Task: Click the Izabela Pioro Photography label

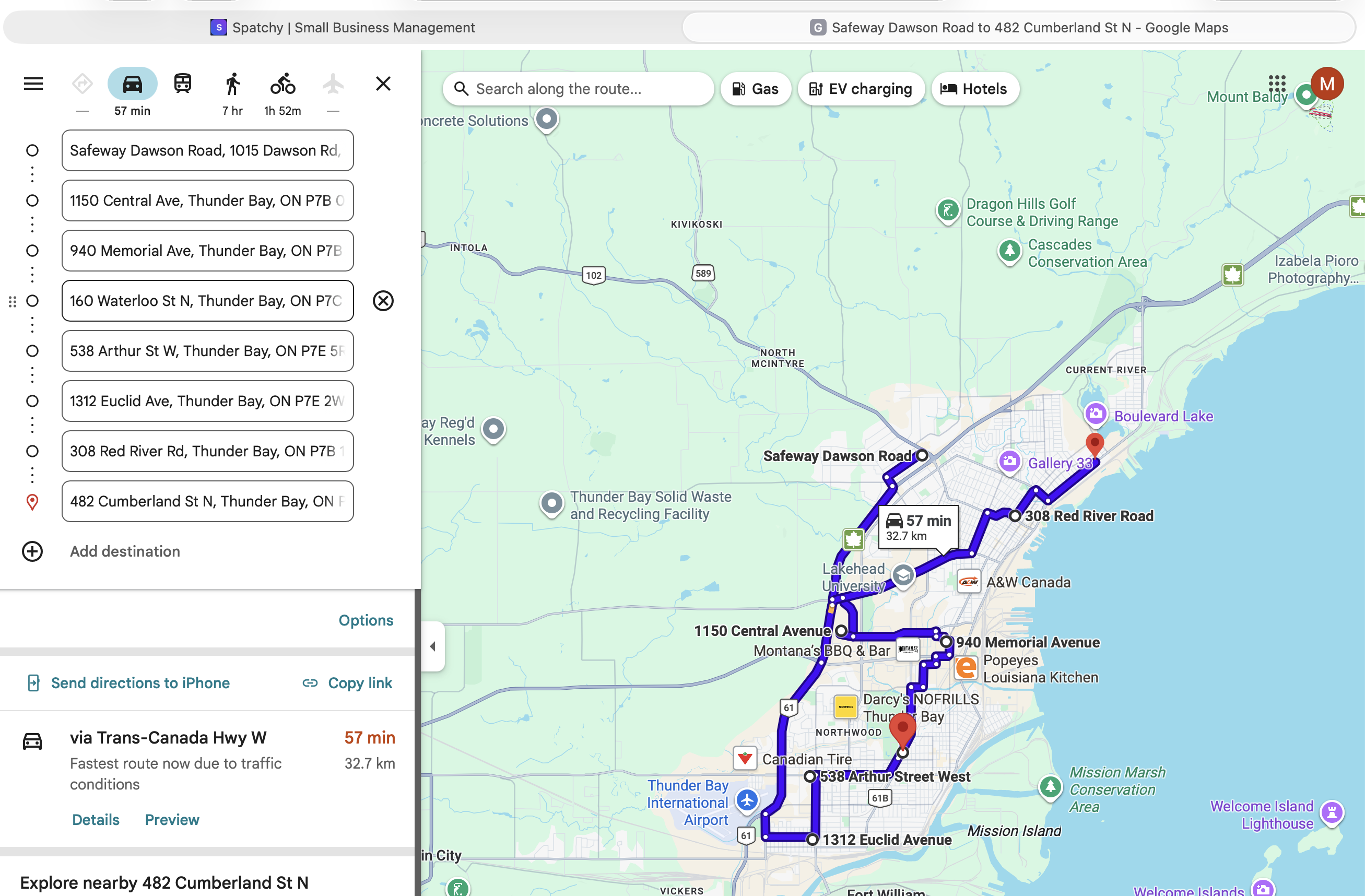Action: click(1313, 269)
